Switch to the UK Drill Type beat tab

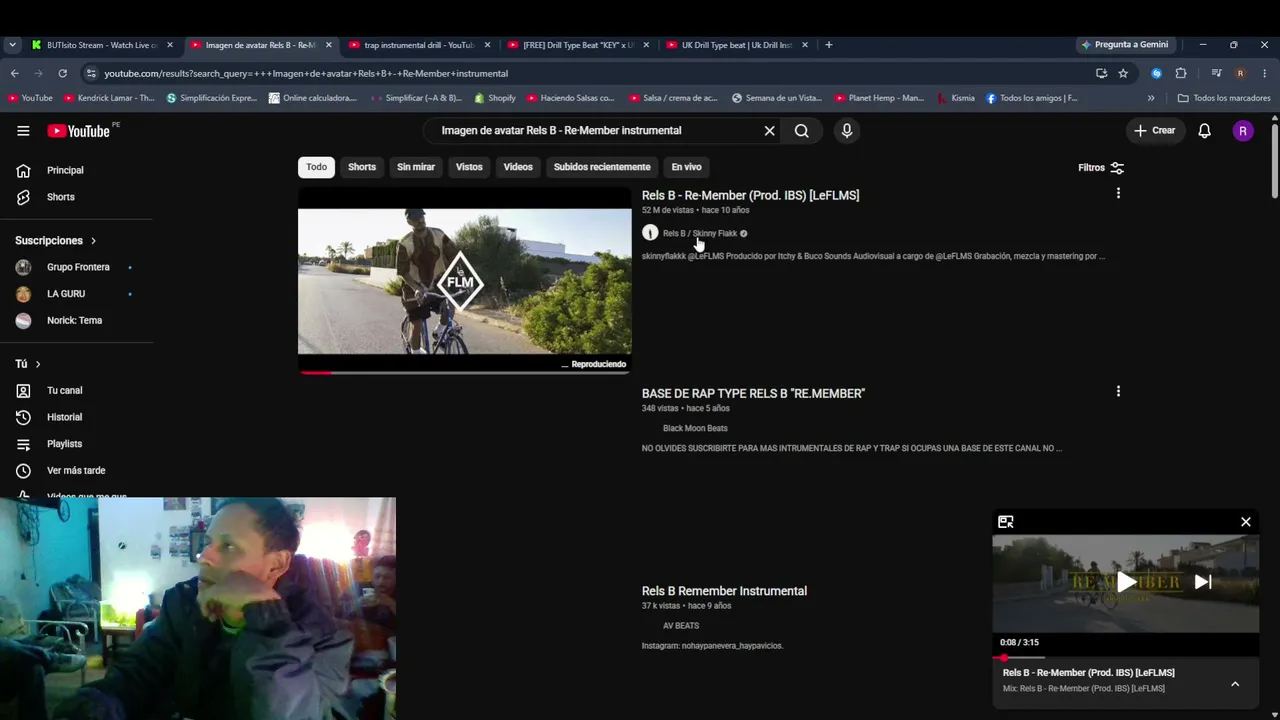point(738,45)
